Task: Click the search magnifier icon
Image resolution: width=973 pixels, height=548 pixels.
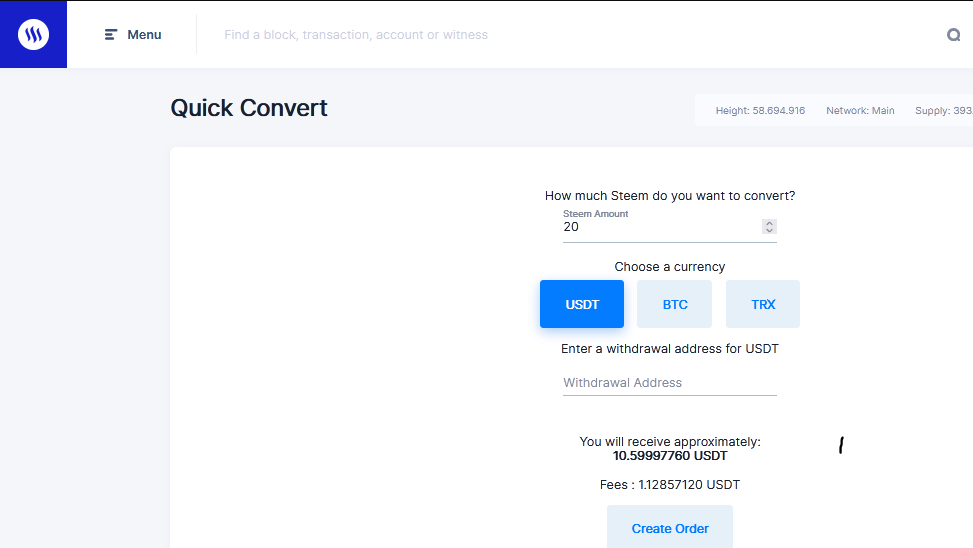Action: (x=953, y=35)
